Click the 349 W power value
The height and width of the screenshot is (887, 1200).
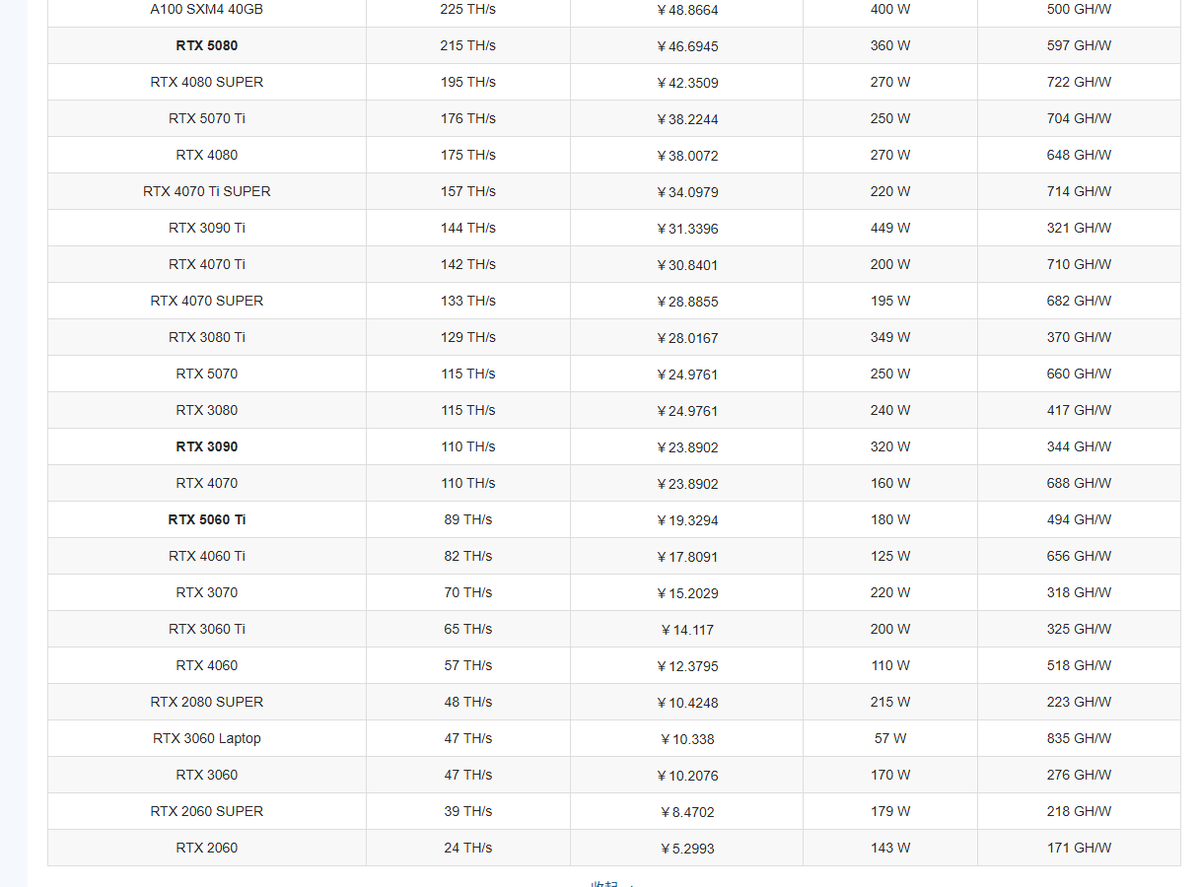(x=890, y=337)
